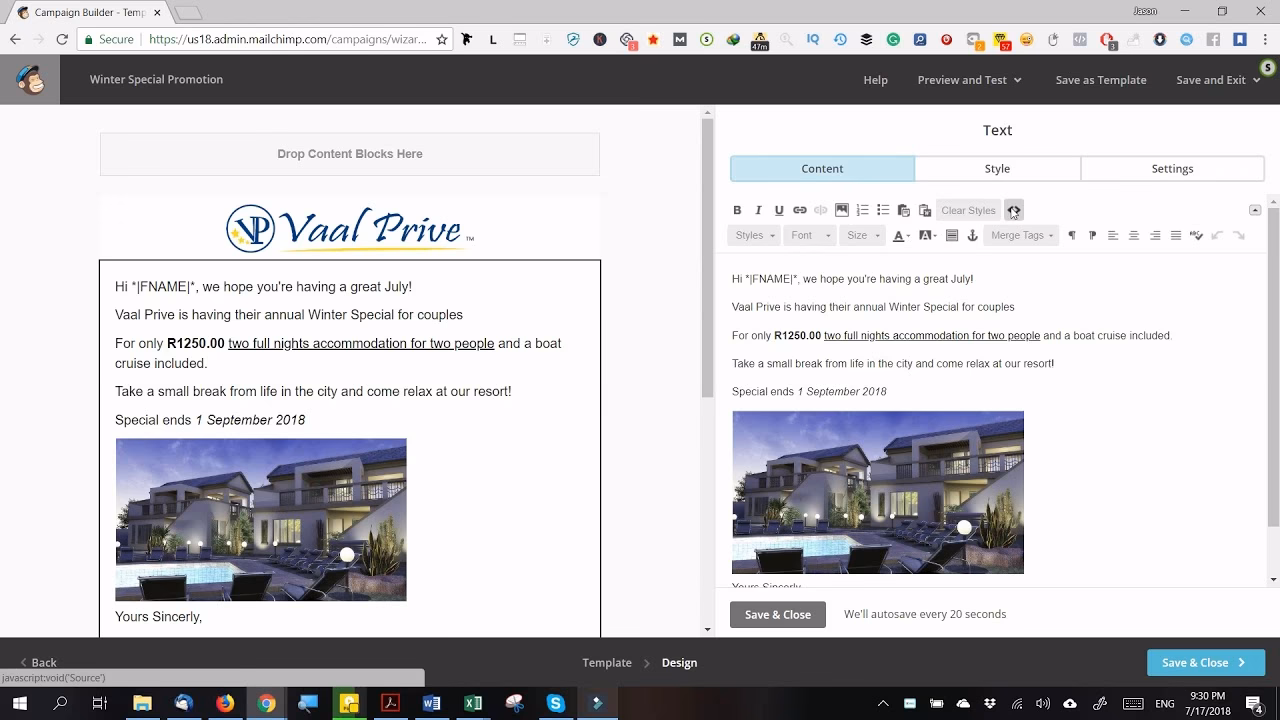Click the spell check icon

1196,236
